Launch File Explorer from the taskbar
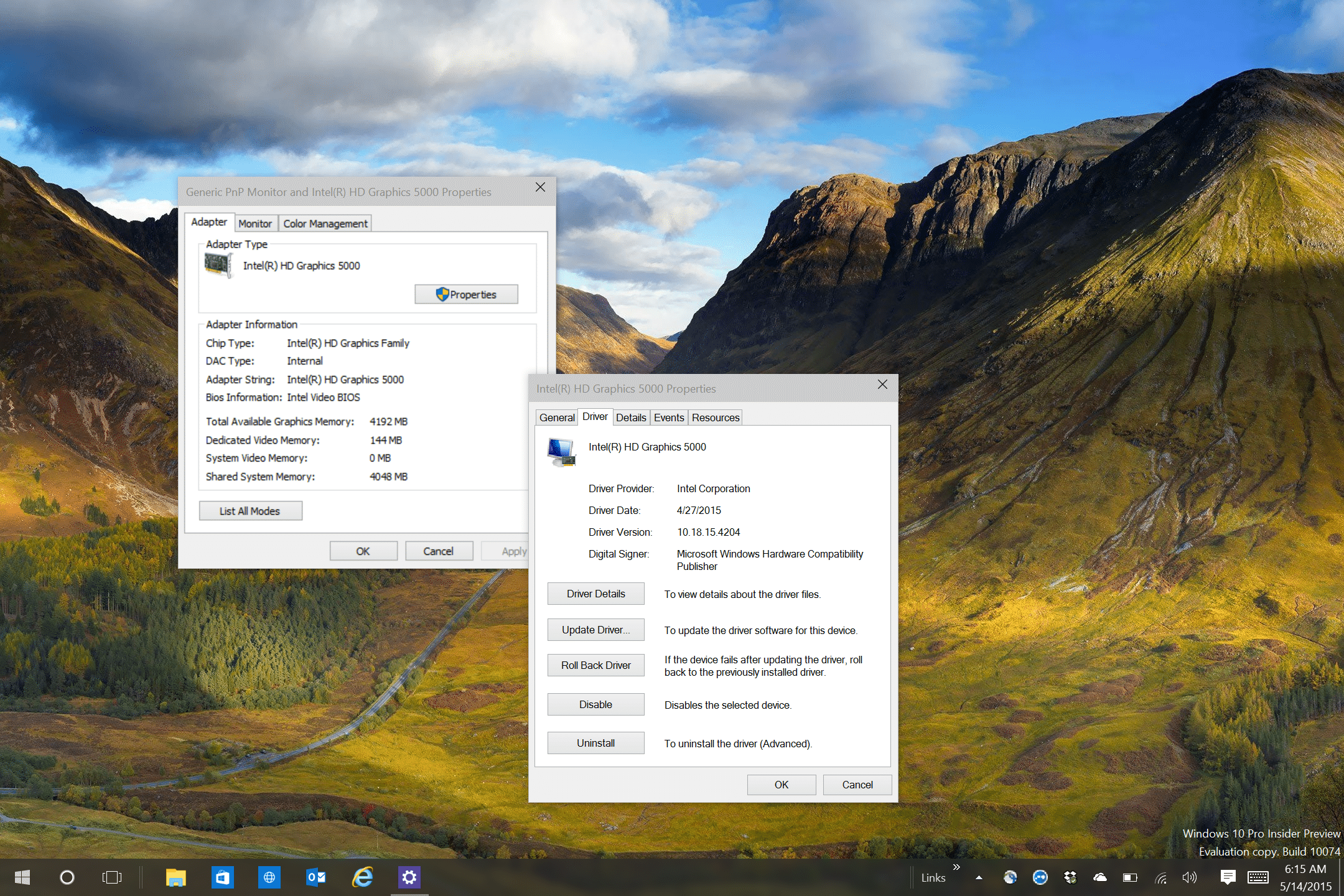The width and height of the screenshot is (1344, 896). [176, 877]
